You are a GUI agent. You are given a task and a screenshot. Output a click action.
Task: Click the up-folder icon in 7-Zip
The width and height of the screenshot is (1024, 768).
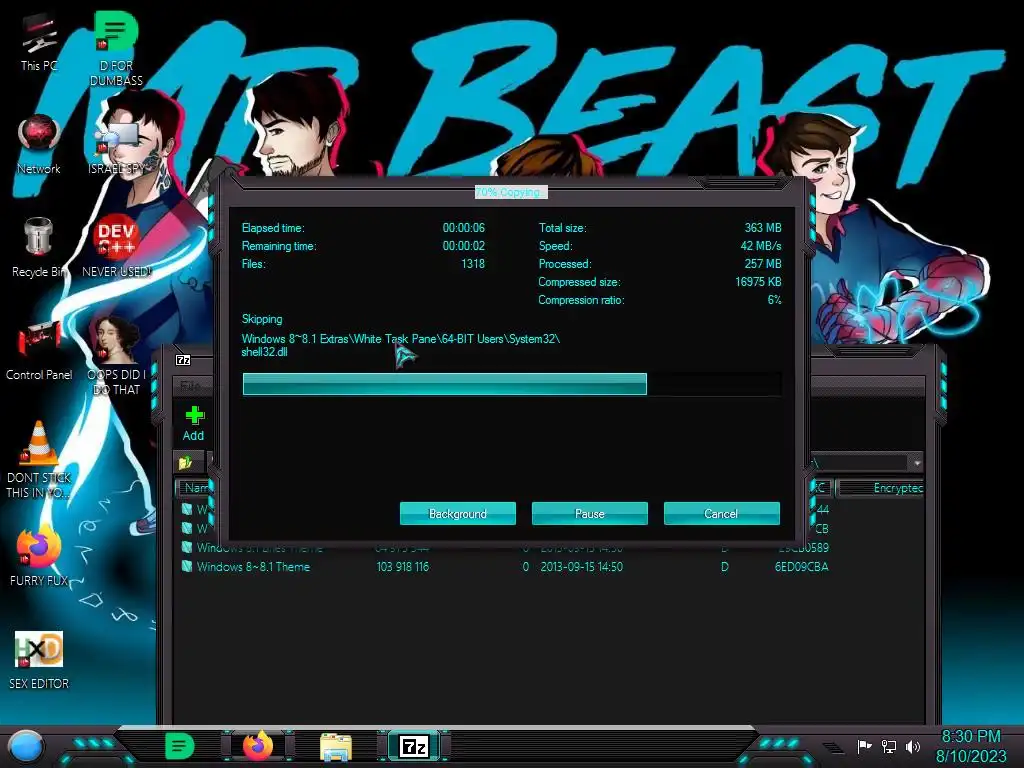tap(186, 462)
